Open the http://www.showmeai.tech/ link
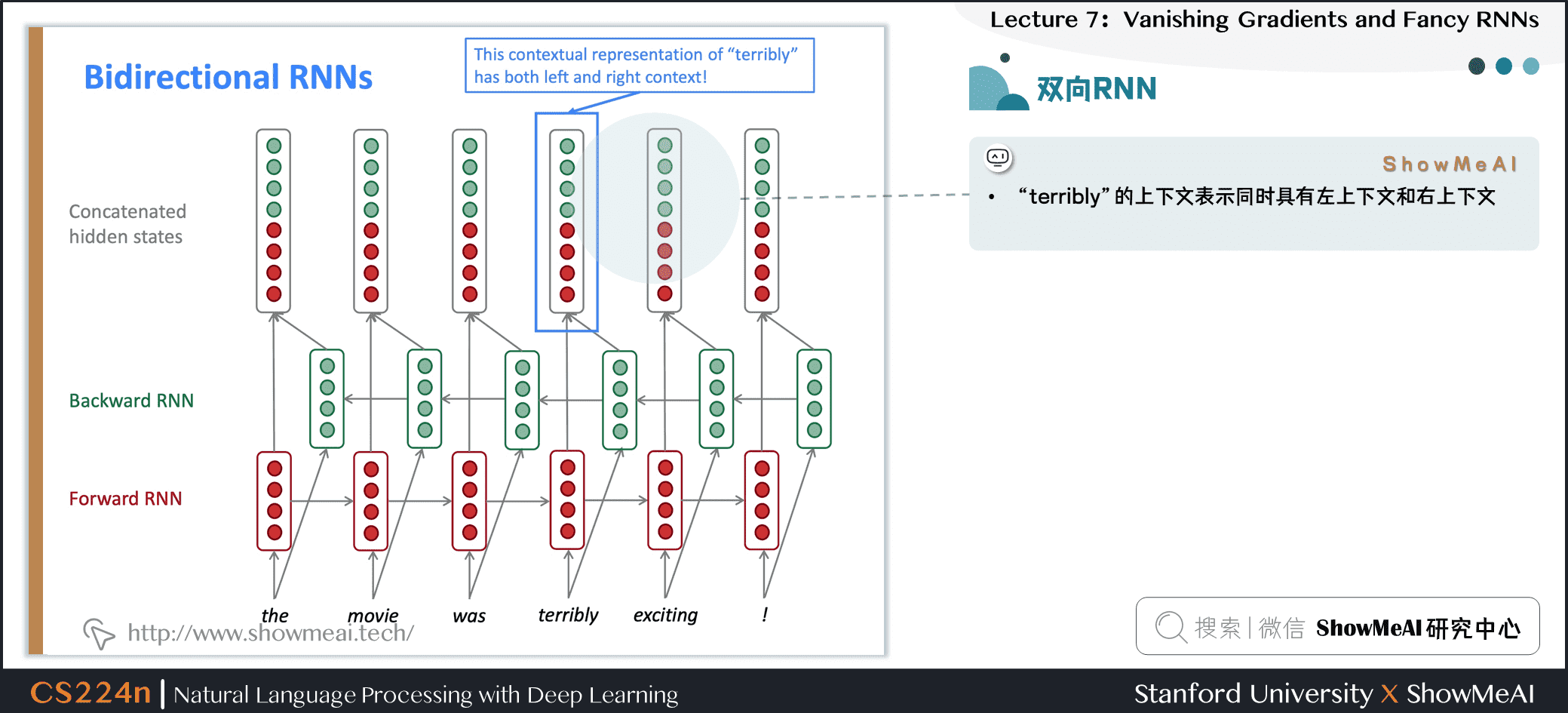Viewport: 1568px width, 713px height. [x=271, y=633]
